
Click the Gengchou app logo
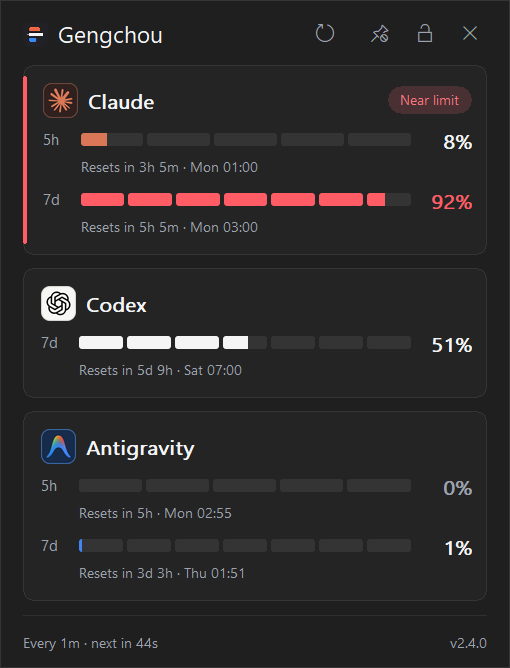35,35
